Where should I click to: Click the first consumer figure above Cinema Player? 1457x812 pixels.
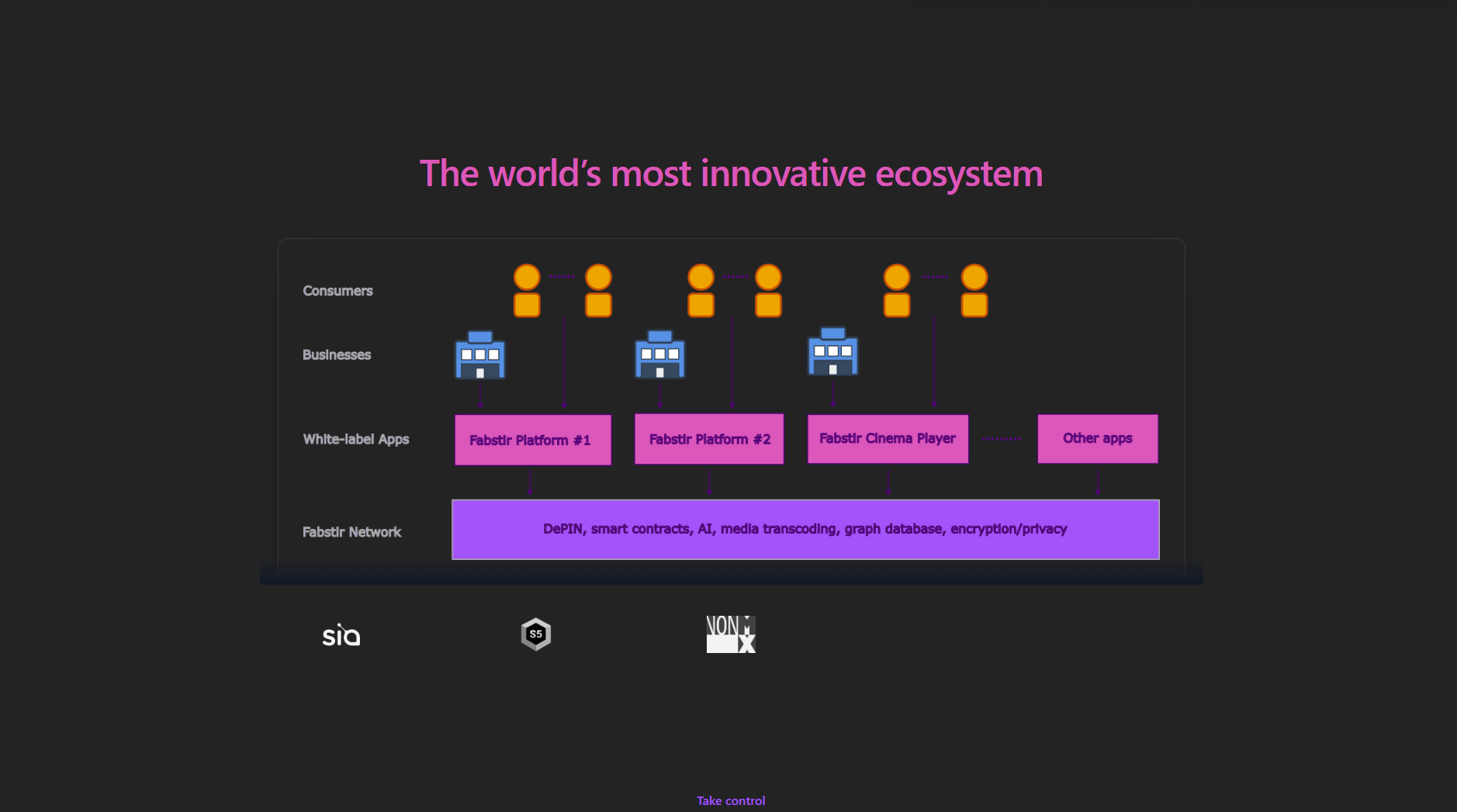(897, 291)
